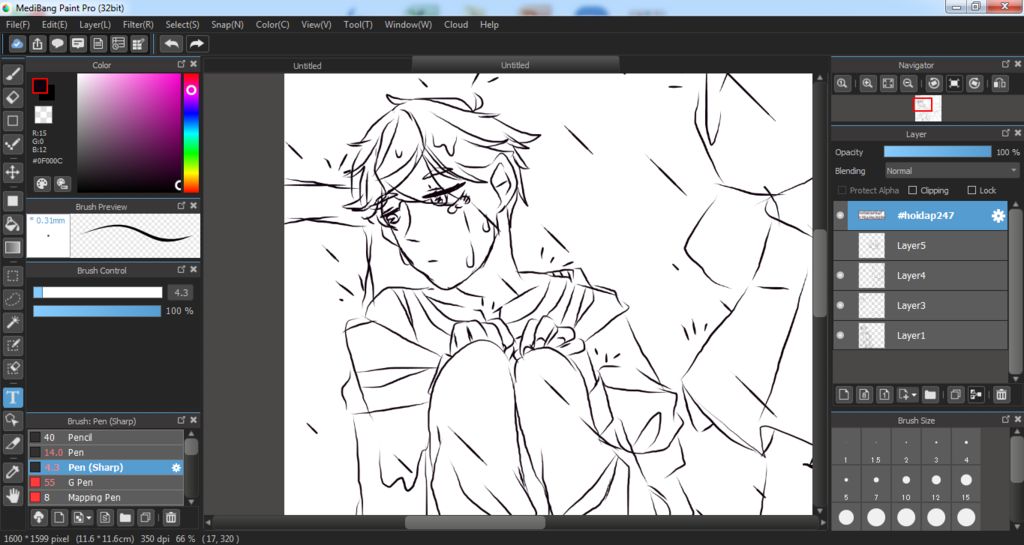Show the hidden Layer5

(840, 245)
